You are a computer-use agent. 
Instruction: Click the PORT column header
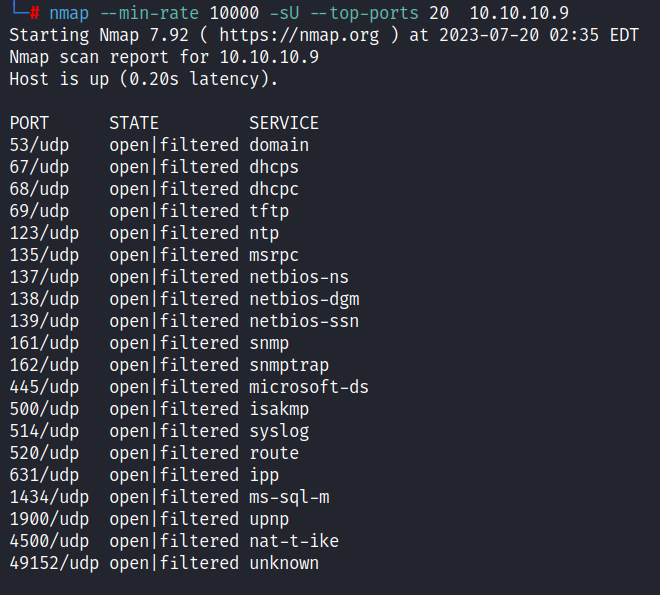pos(29,123)
